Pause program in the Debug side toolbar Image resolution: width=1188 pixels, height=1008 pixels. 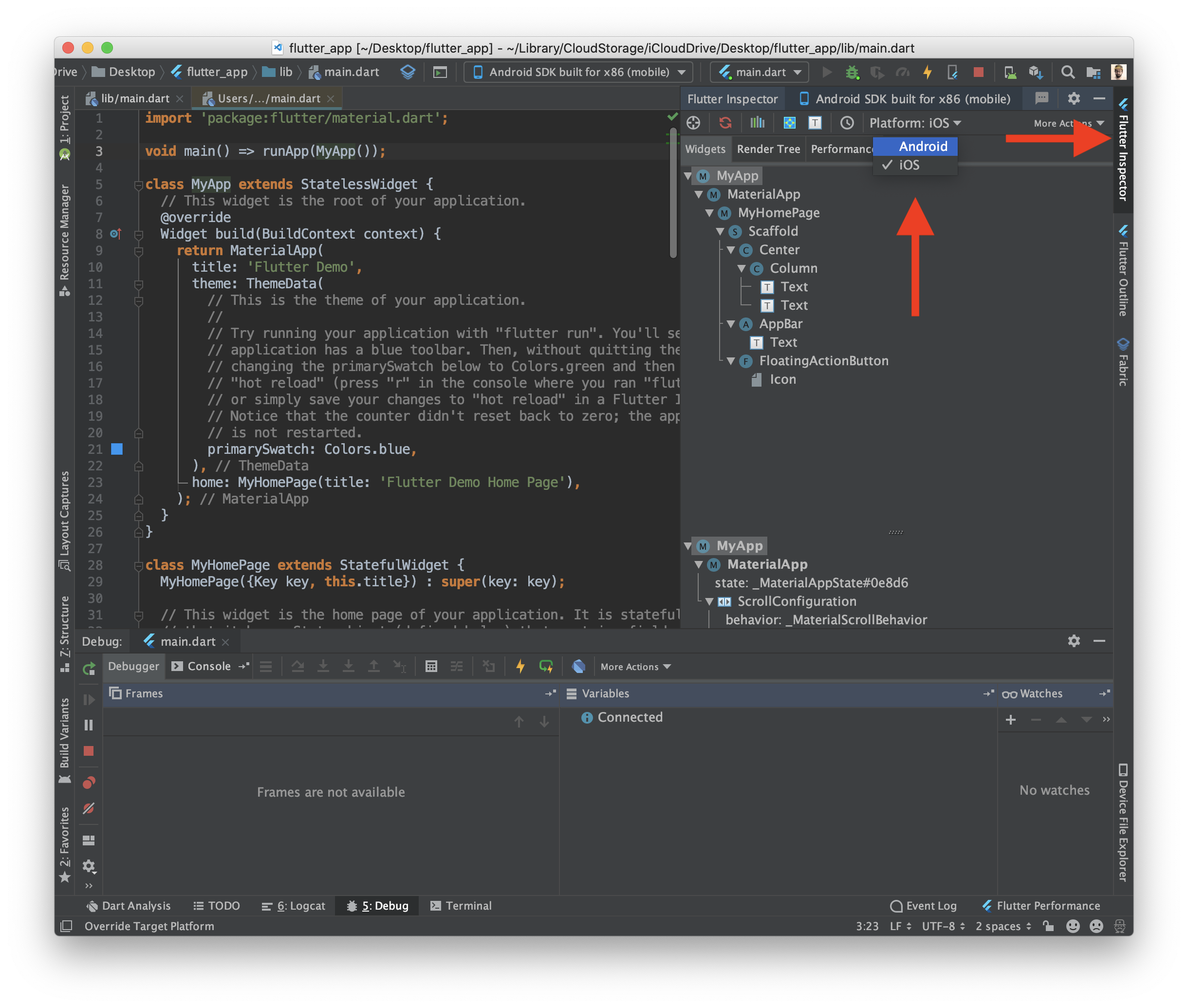[89, 725]
